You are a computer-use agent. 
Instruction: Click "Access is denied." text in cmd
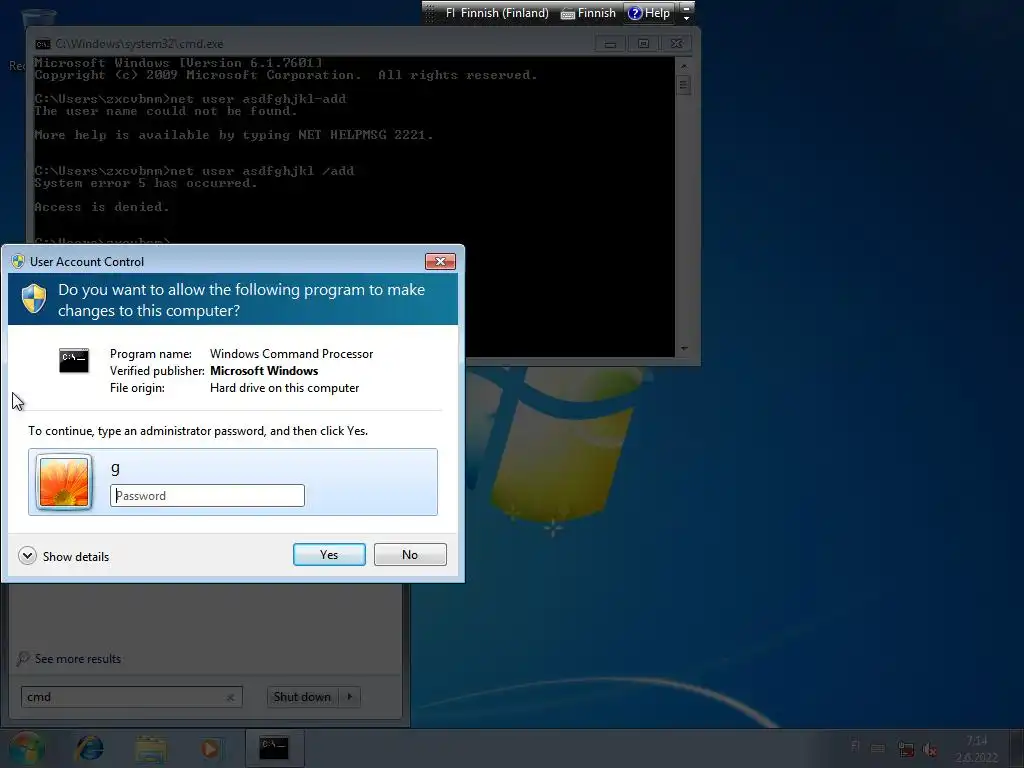click(102, 207)
